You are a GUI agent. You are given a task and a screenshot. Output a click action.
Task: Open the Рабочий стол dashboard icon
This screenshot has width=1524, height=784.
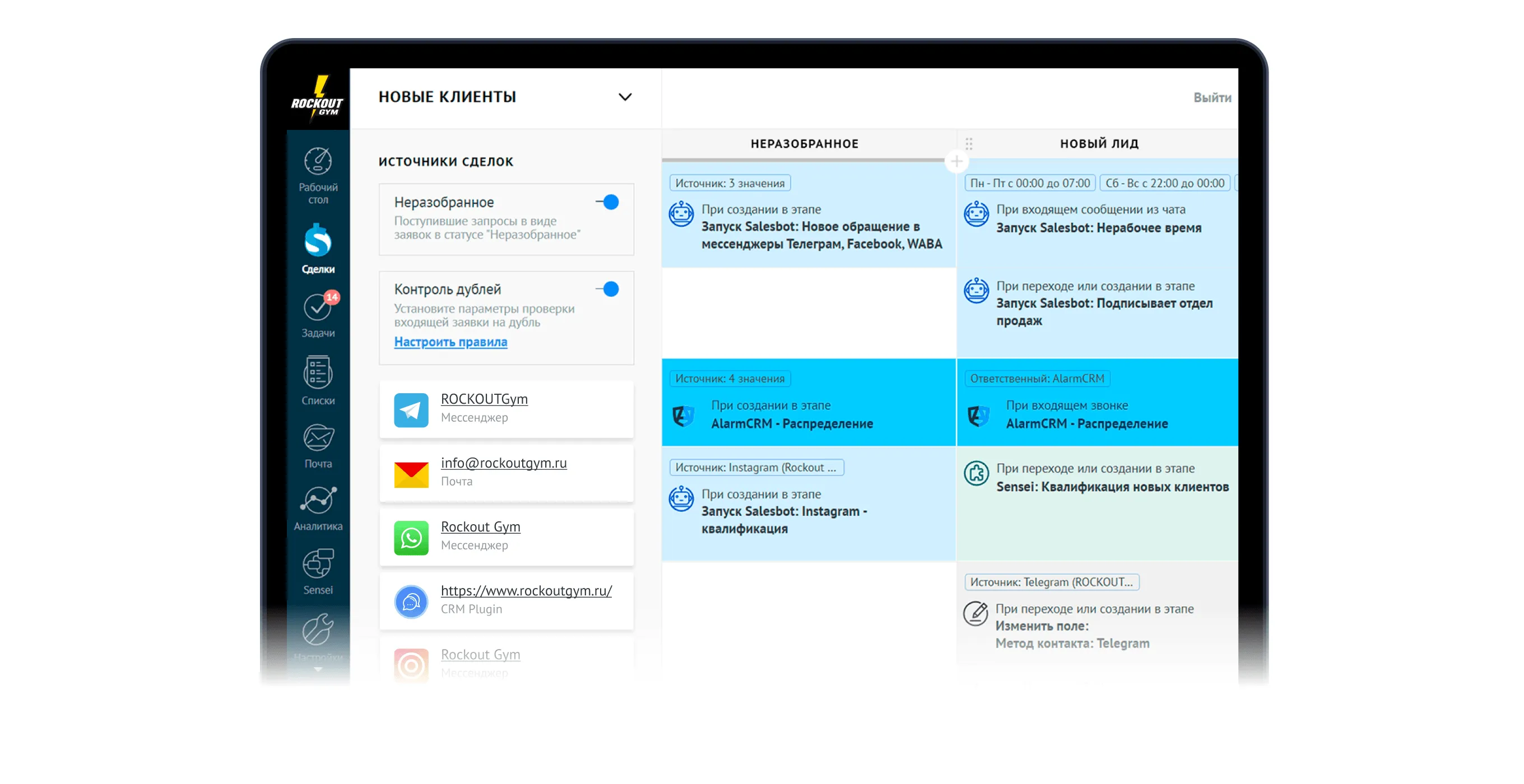point(318,162)
